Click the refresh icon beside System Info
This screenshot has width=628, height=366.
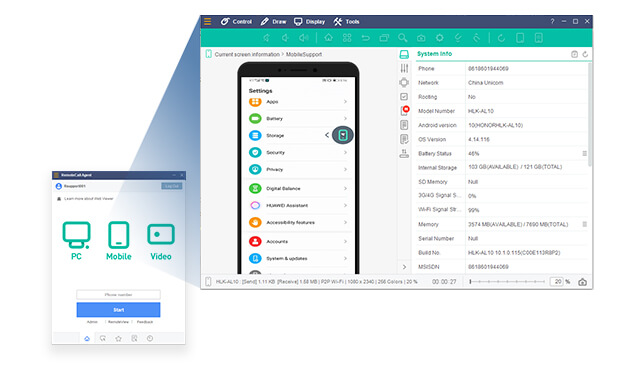(x=585, y=54)
